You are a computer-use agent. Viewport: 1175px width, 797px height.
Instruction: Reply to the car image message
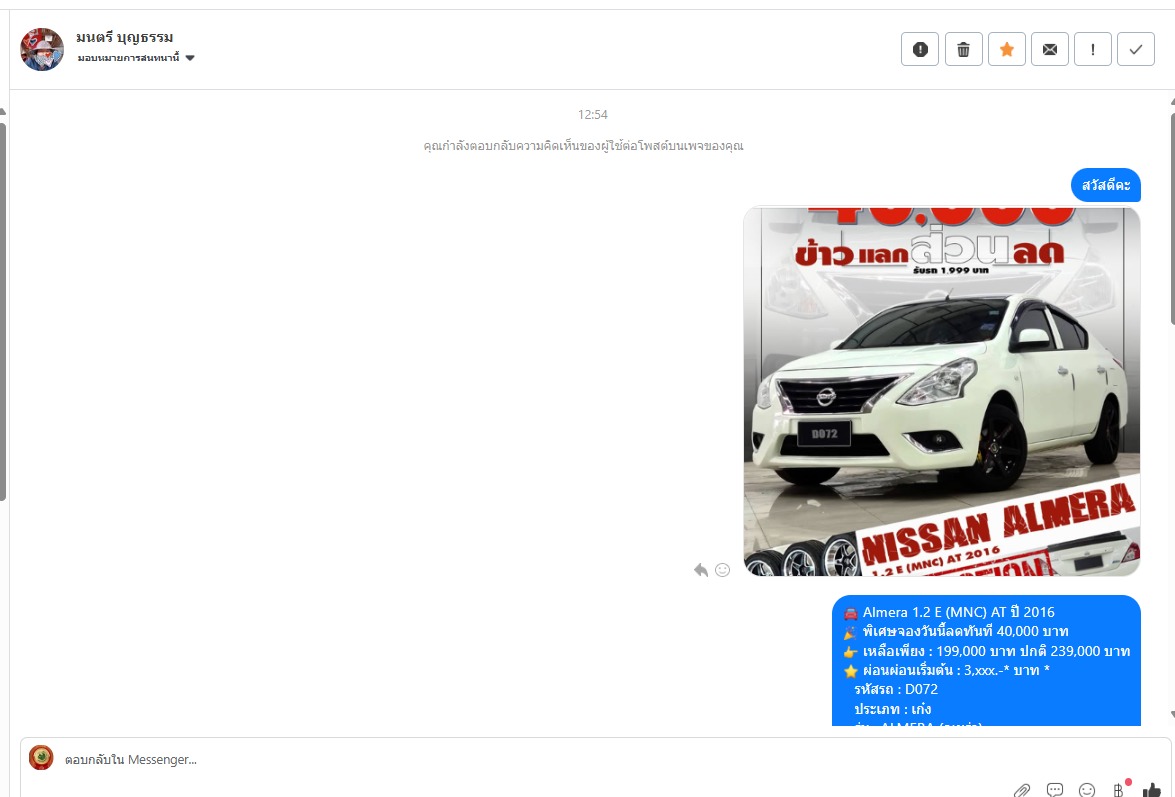point(701,570)
